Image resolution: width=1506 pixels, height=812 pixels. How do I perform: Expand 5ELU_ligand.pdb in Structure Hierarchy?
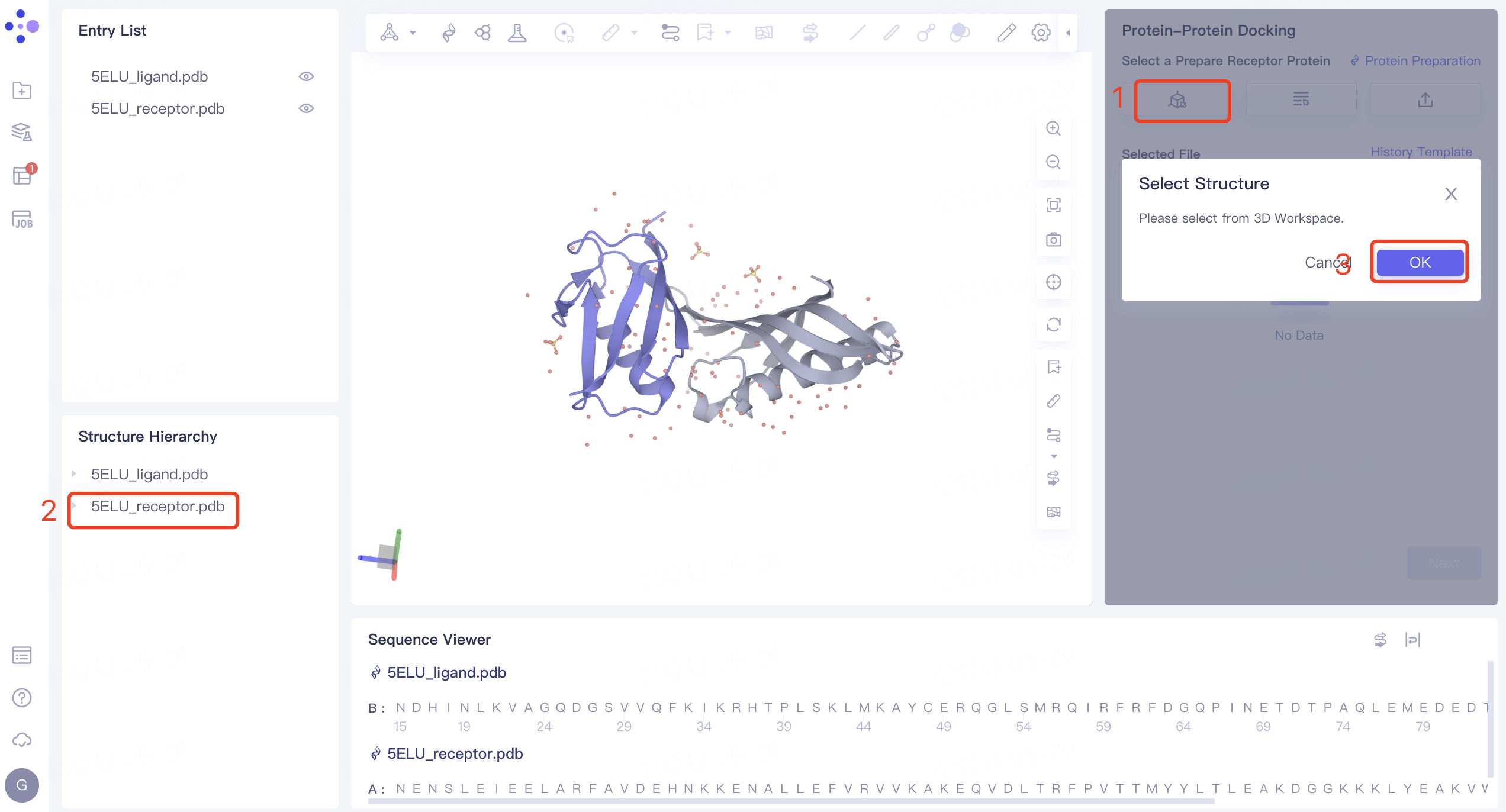click(x=74, y=473)
